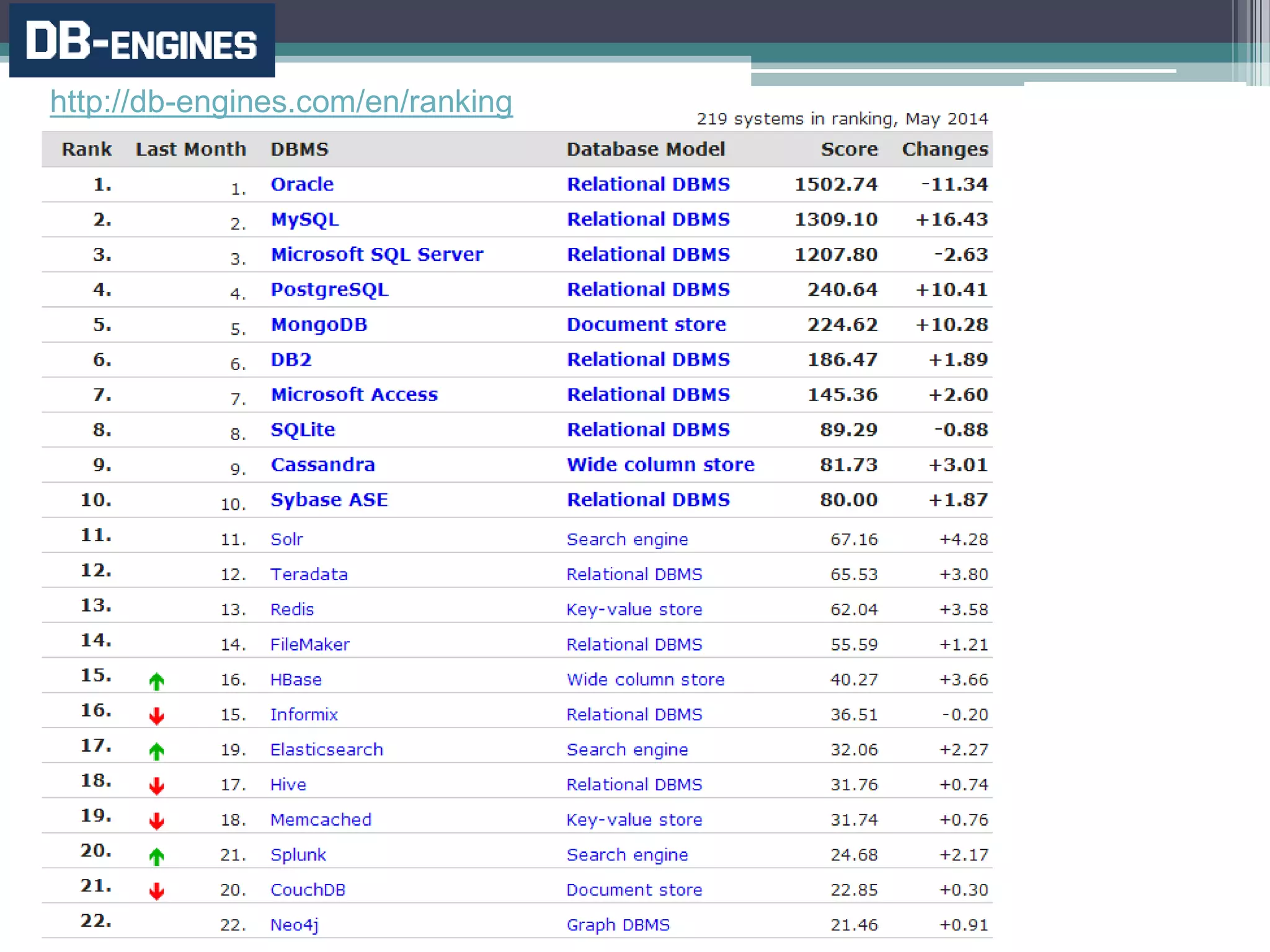
Task: Open the Solr link
Action: click(286, 539)
